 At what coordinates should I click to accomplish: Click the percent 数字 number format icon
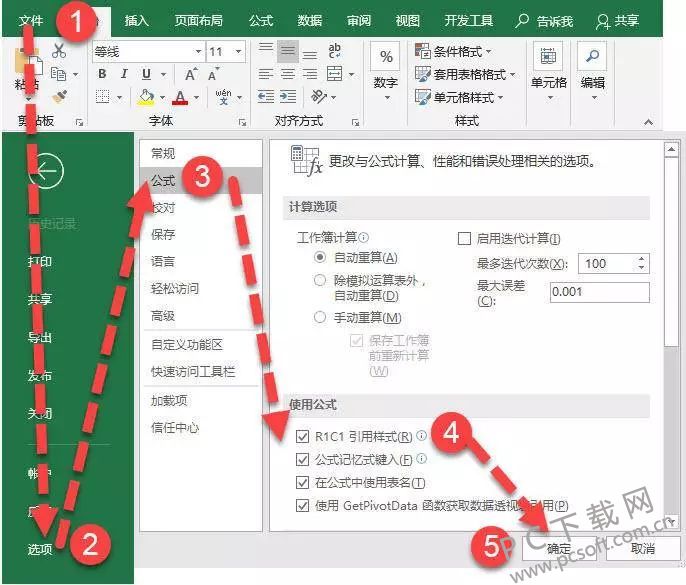coord(385,58)
